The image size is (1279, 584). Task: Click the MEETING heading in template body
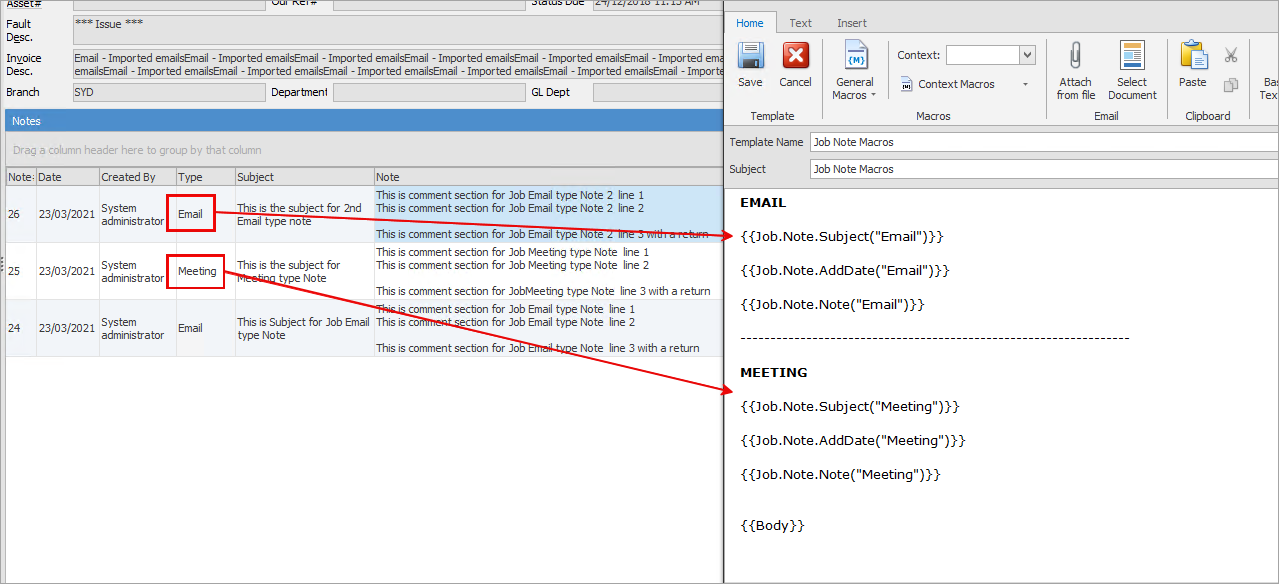tap(774, 373)
